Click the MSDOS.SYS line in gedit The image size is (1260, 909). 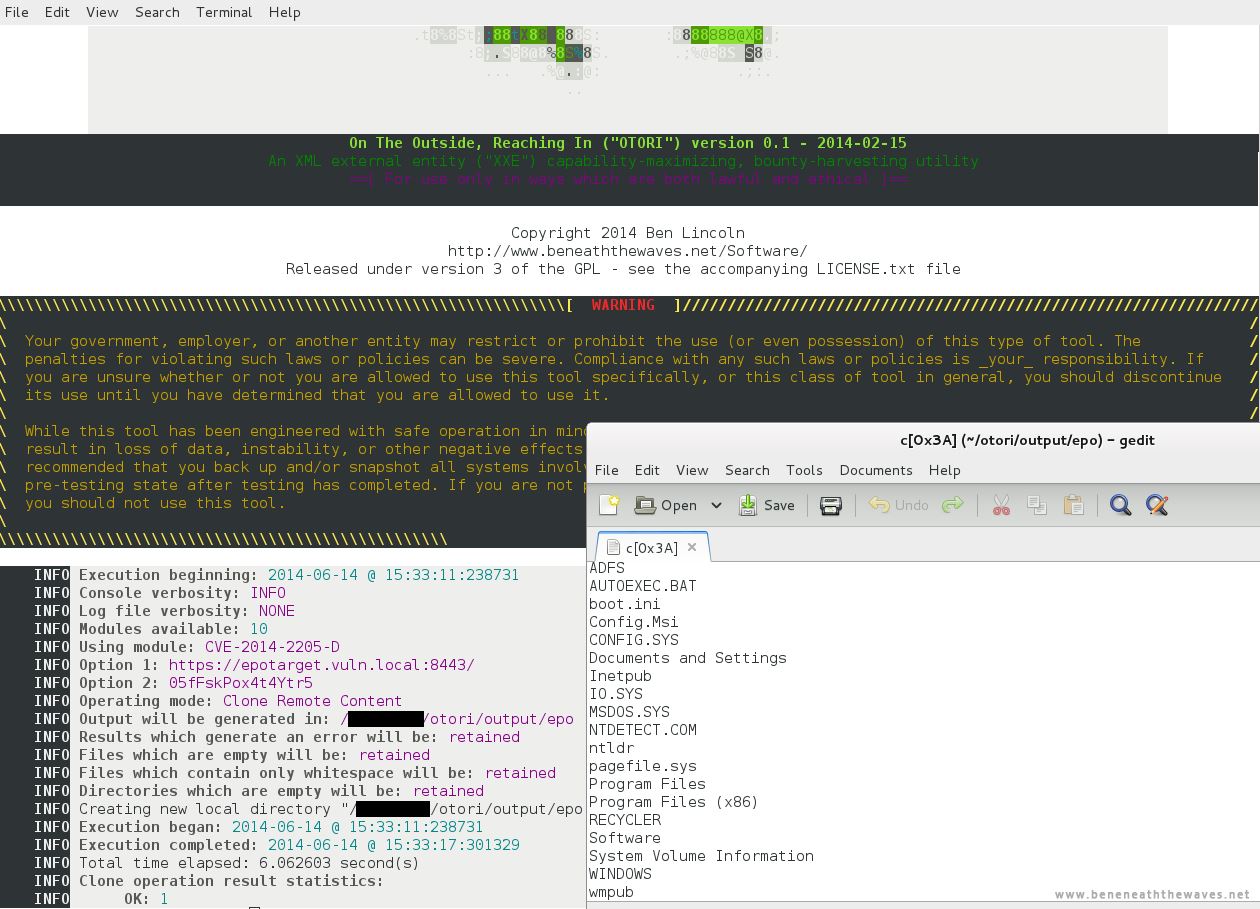629,712
